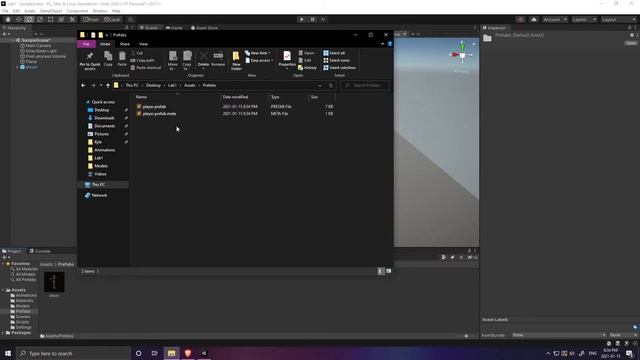Open the Easy access dropdown in Explorer
The width and height of the screenshot is (640, 360).
(x=259, y=60)
